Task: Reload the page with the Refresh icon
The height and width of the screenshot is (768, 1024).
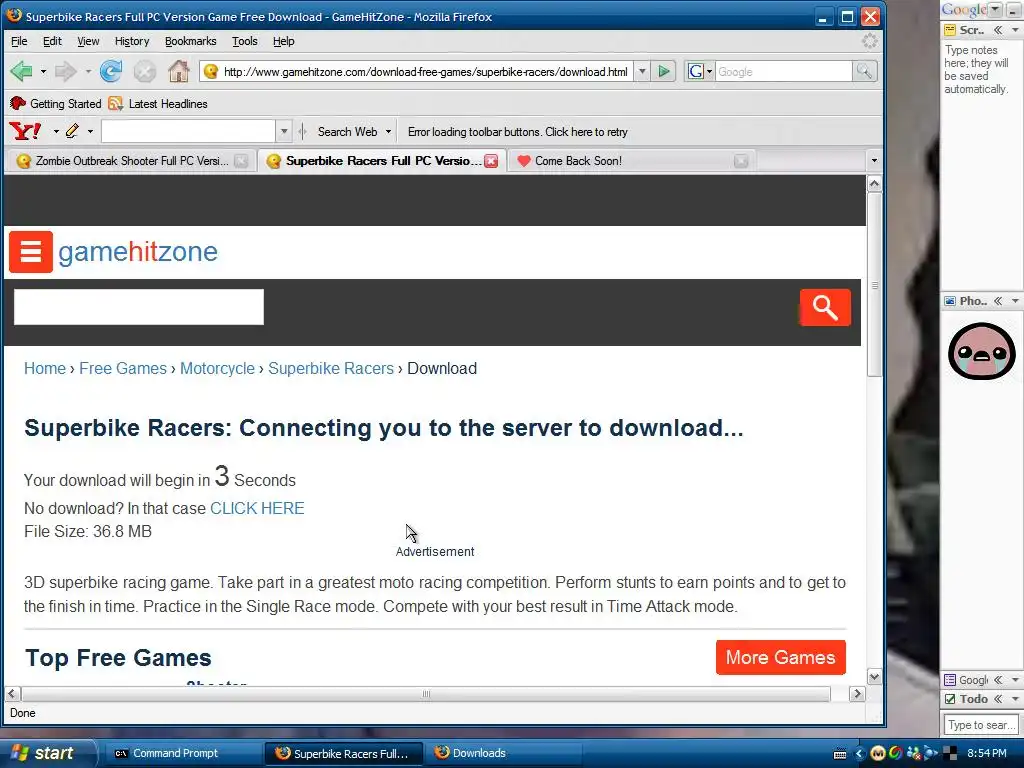Action: (111, 71)
